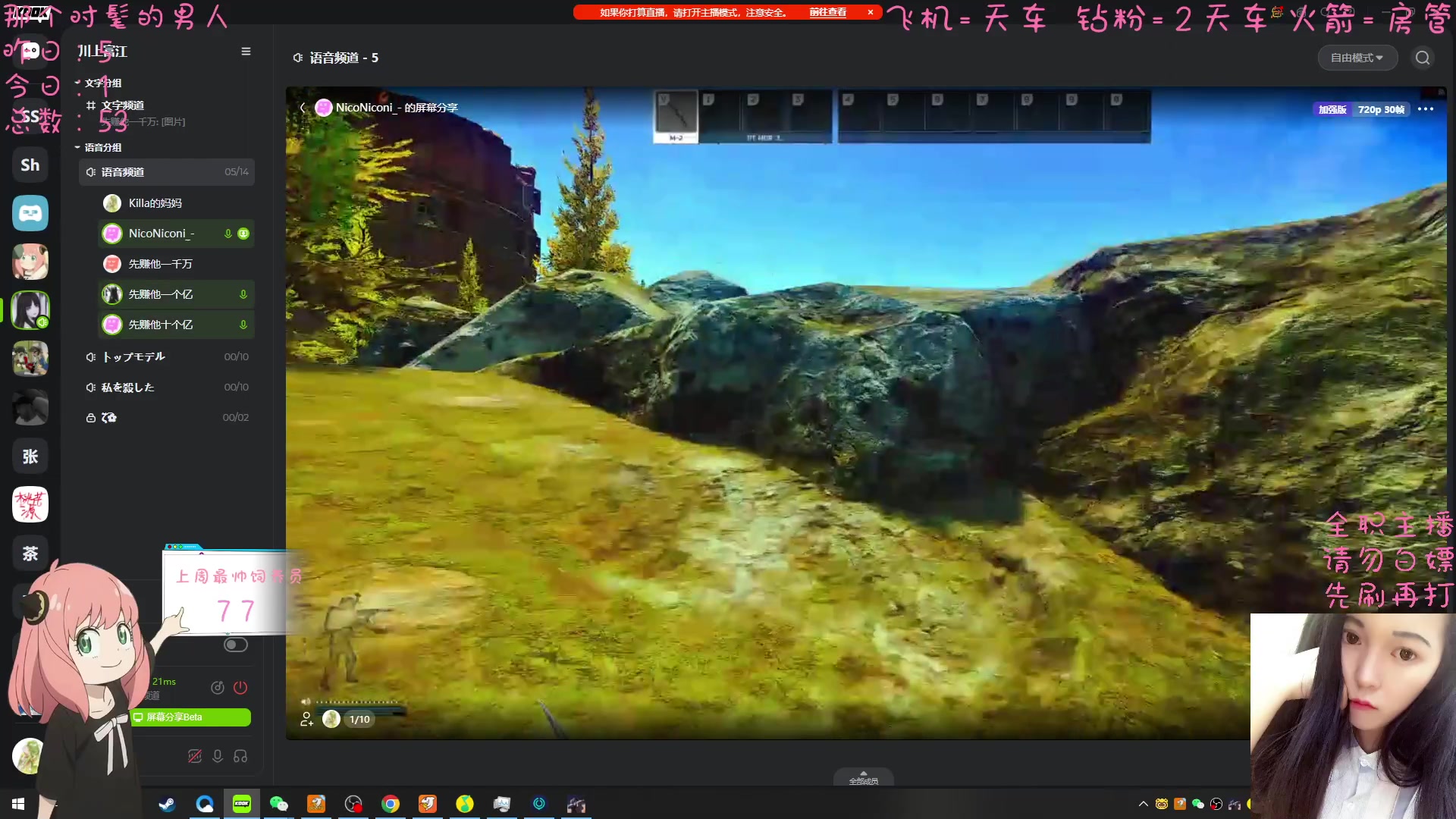The height and width of the screenshot is (819, 1456).
Task: Open WeChat from the taskbar
Action: pyautogui.click(x=279, y=804)
